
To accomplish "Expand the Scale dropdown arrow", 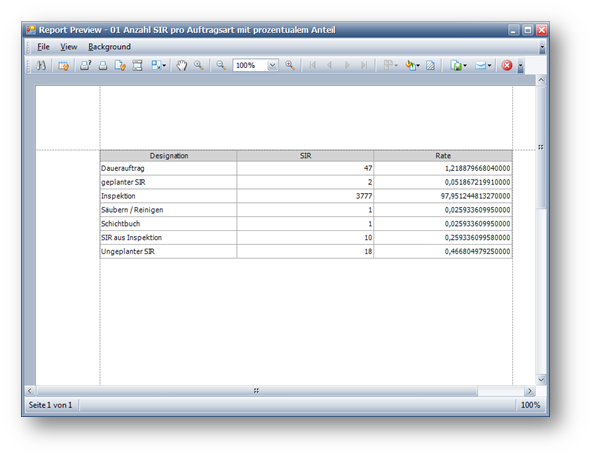I will pos(164,66).
